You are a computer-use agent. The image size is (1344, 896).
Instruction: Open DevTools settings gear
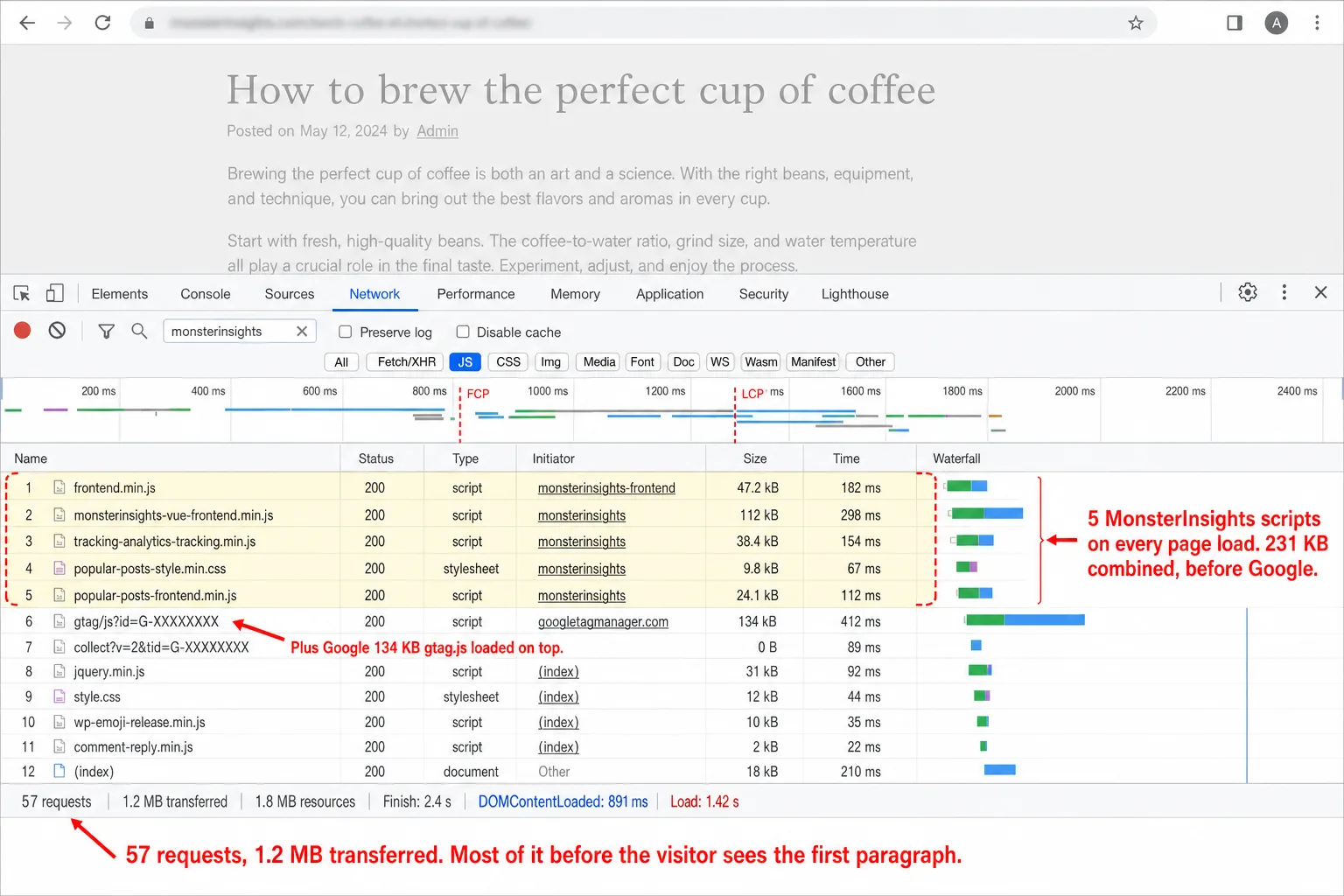click(1248, 292)
